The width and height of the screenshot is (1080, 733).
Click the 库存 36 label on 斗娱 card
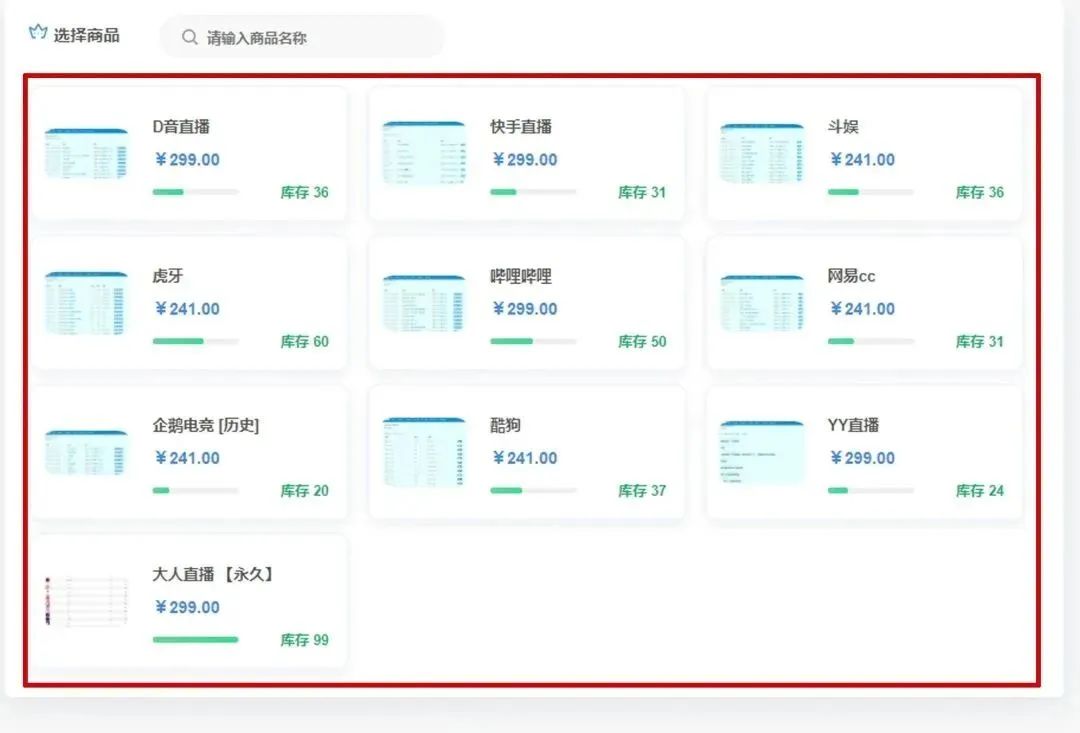[x=978, y=192]
